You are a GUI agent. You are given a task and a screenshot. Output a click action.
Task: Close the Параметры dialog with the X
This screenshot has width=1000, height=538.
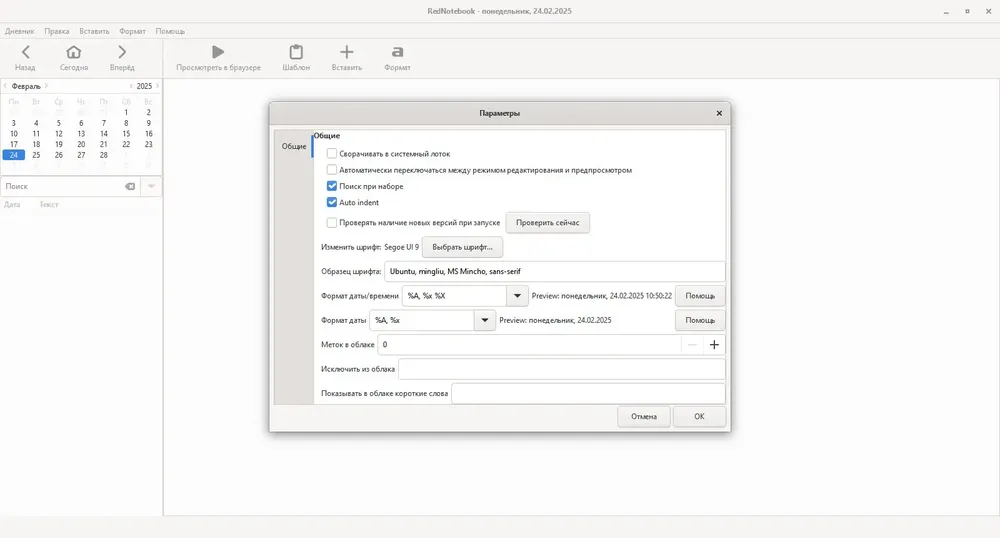(719, 113)
